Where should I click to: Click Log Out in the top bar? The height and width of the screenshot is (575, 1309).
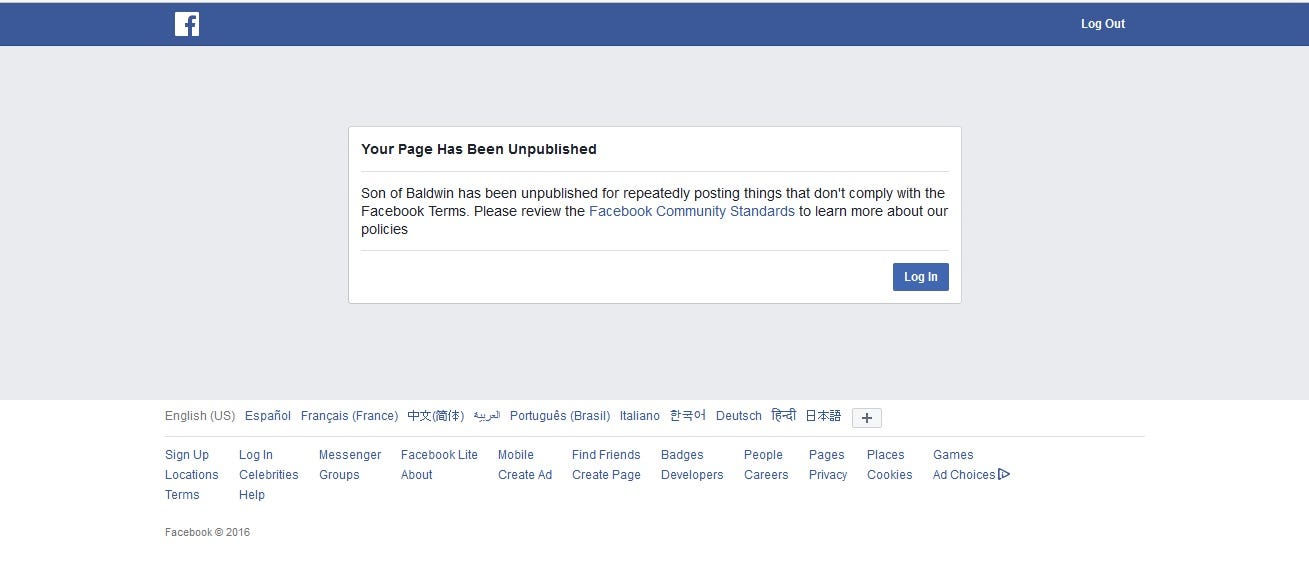pos(1103,24)
